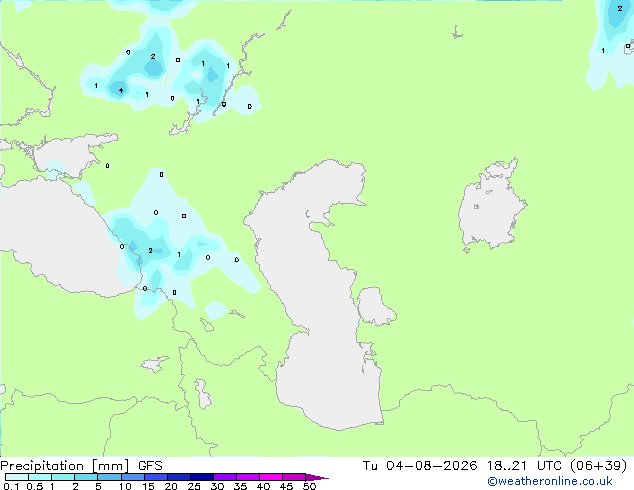Click the 25–30 mm dark navy legend box
This screenshot has width=634, height=490.
coord(201,477)
